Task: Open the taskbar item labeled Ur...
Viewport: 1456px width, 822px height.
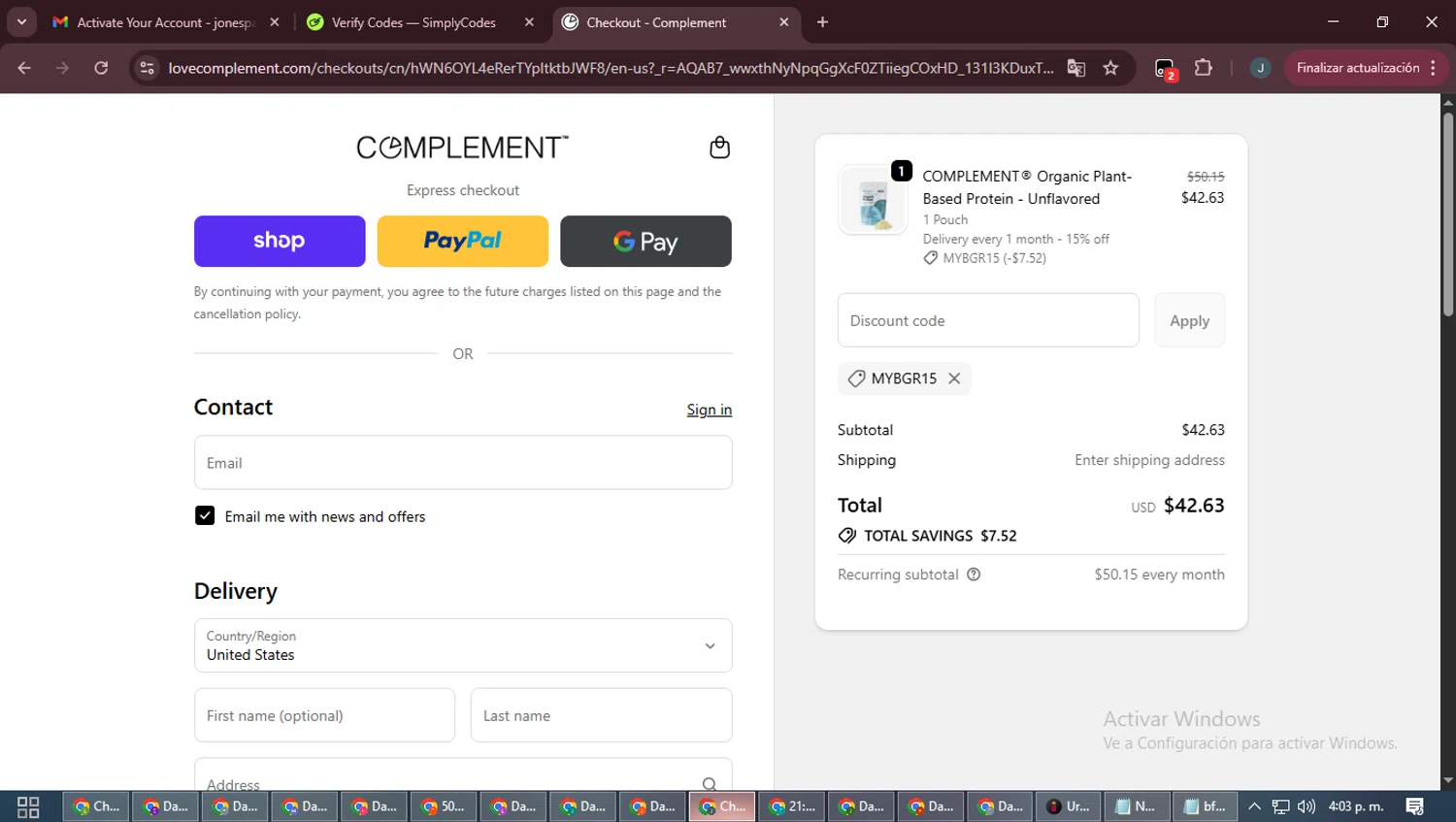Action: [1069, 806]
